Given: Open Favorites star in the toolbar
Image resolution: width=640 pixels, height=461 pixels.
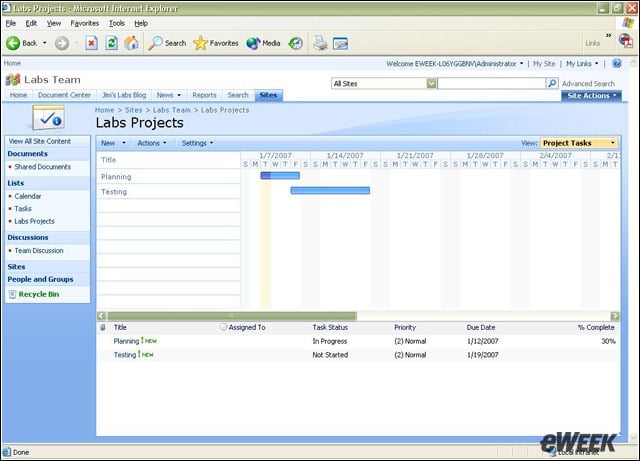Looking at the screenshot, I should coord(216,43).
